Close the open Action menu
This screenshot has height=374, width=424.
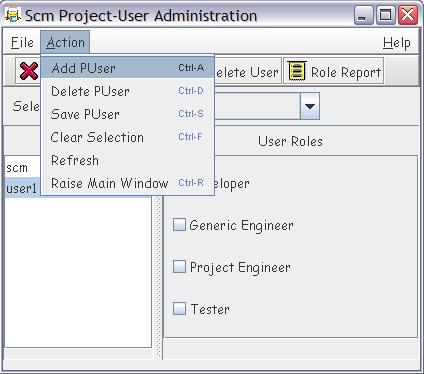pos(65,42)
